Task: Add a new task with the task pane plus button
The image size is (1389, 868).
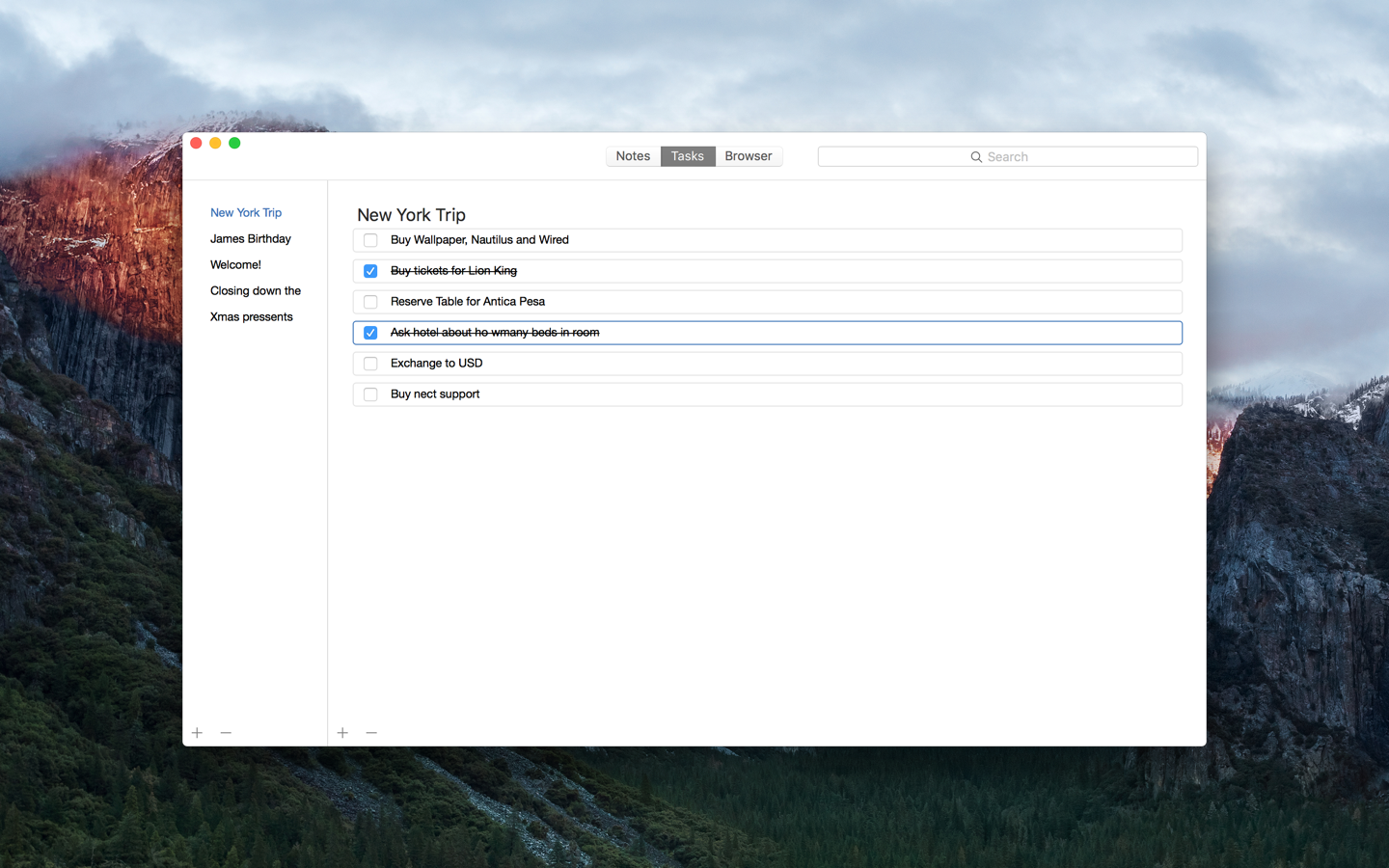Action: click(342, 733)
